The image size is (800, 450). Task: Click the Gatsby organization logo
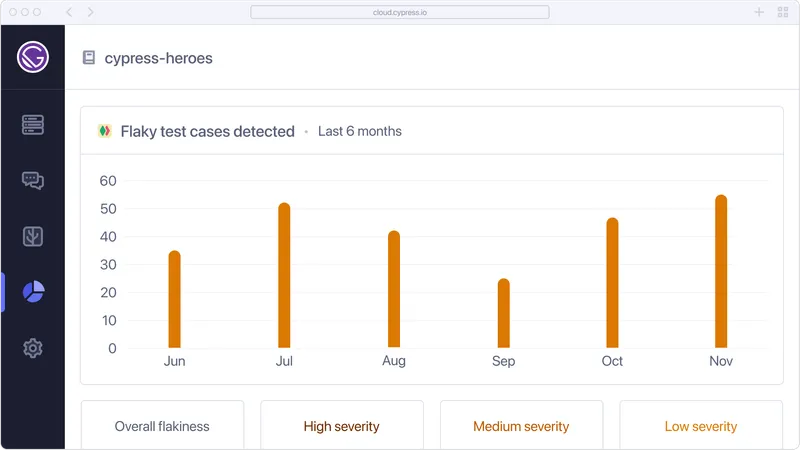33,57
